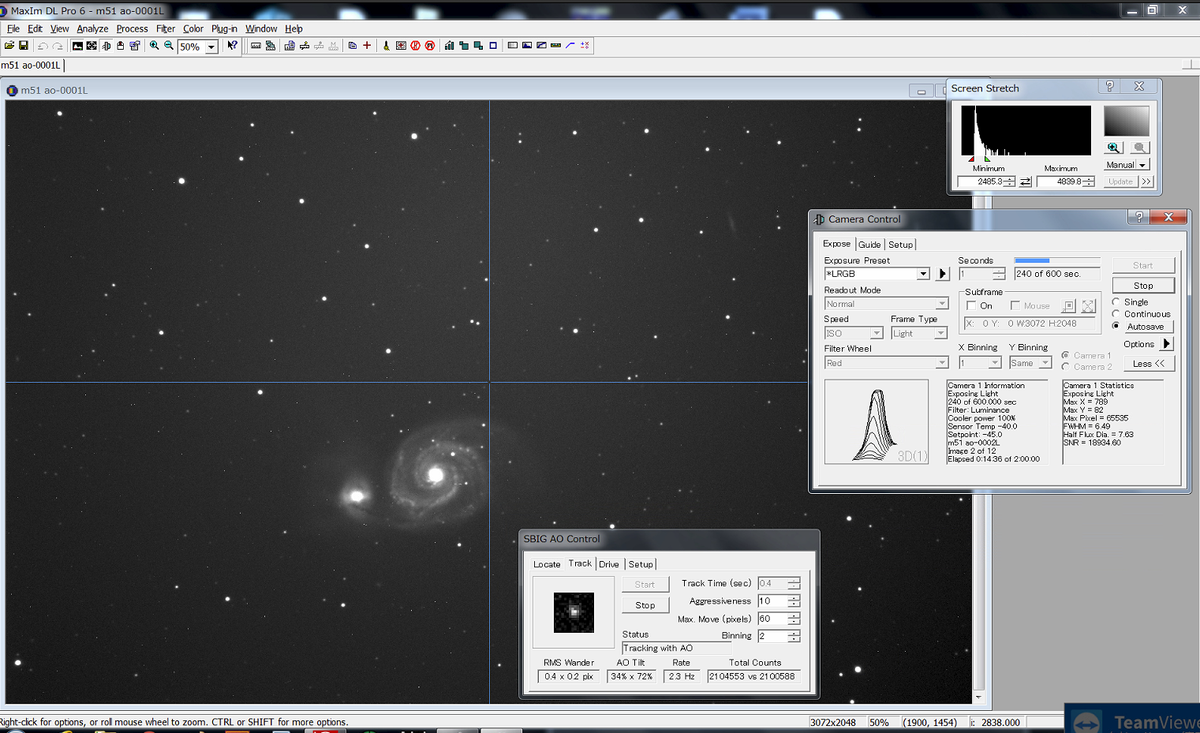Click the Camera Control help question mark

[x=1138, y=217]
